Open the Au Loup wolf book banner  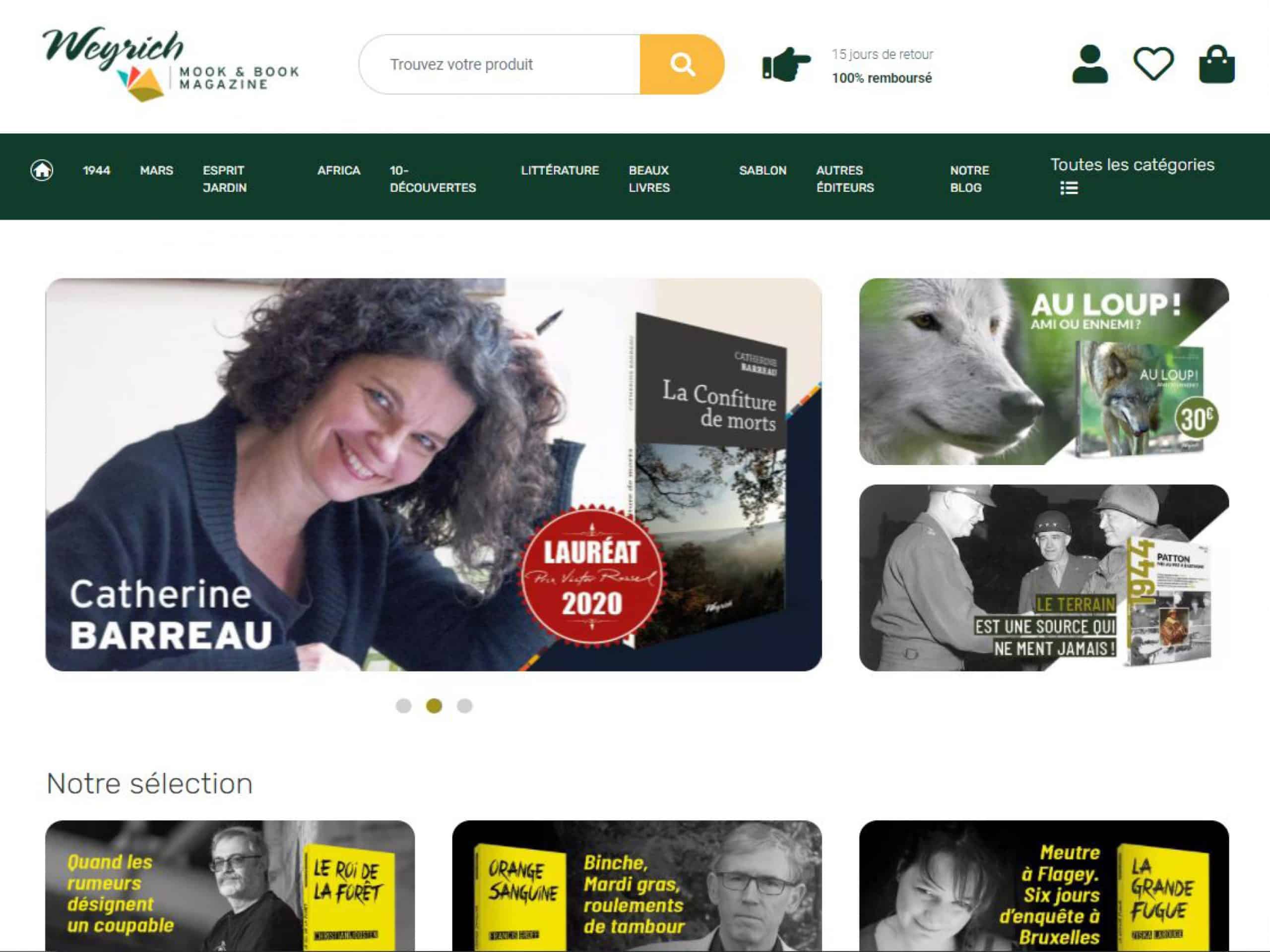pos(1044,371)
